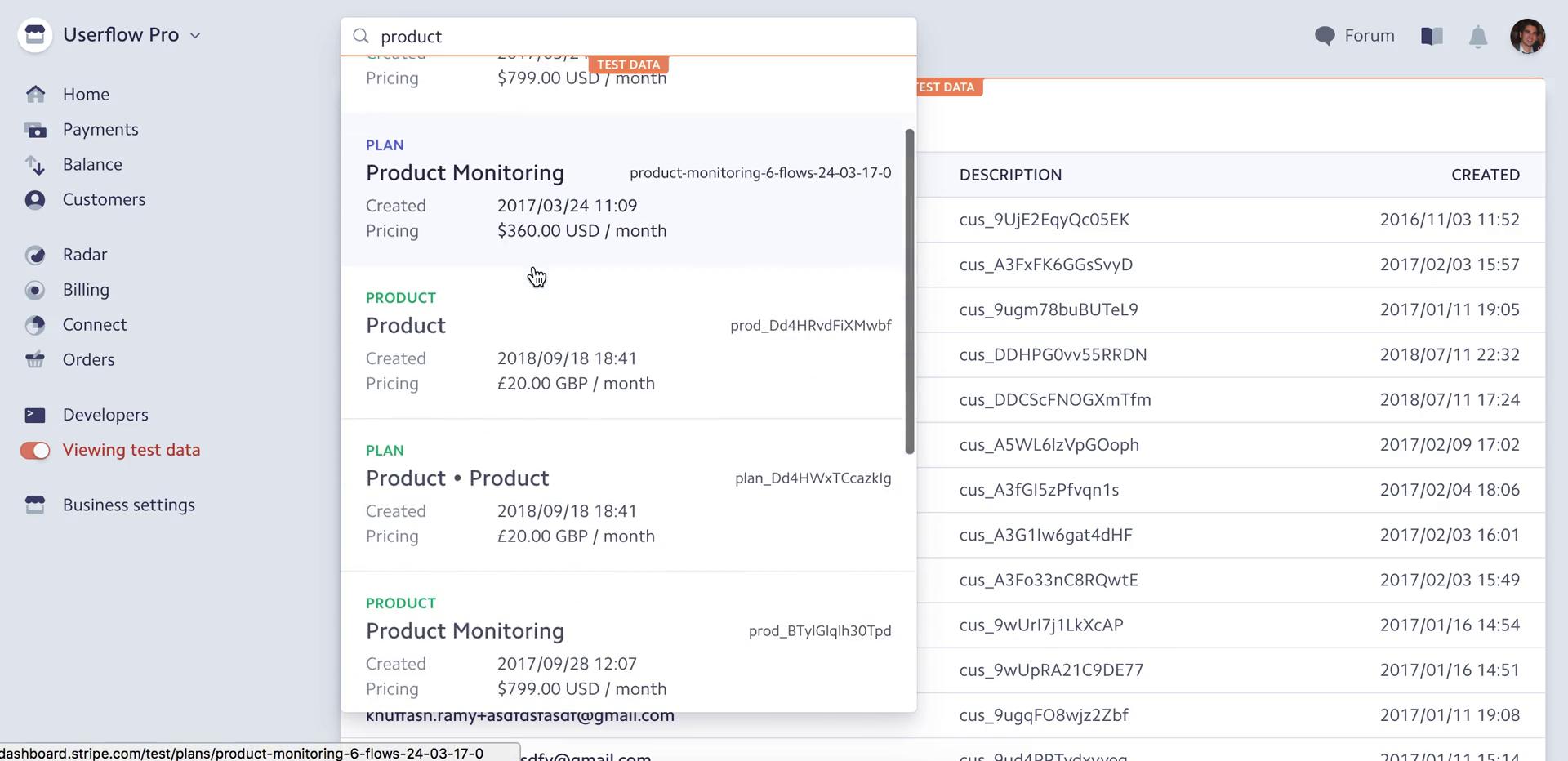Viewport: 1568px width, 761px height.
Task: Click the Orders basket icon
Action: [35, 359]
